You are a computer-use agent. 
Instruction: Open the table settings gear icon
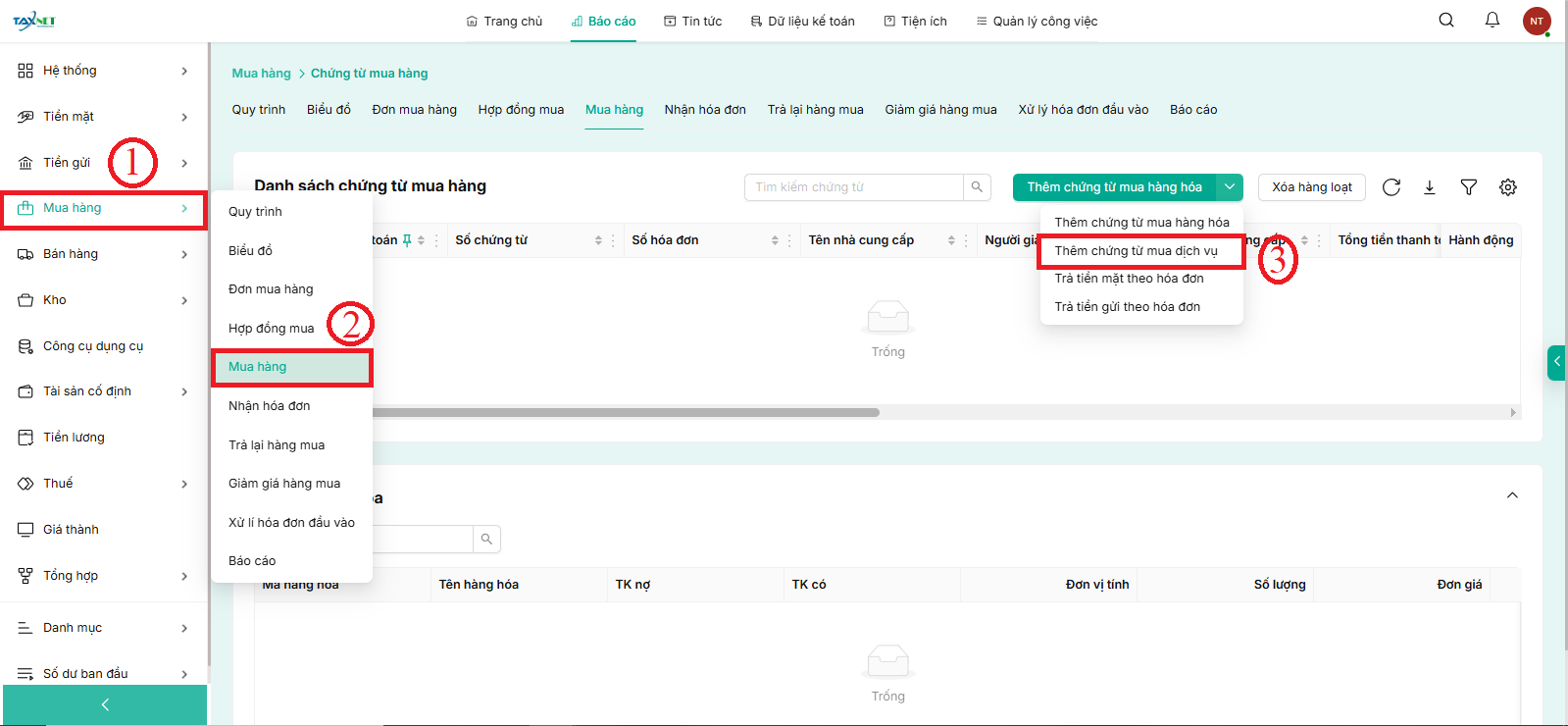coord(1507,187)
